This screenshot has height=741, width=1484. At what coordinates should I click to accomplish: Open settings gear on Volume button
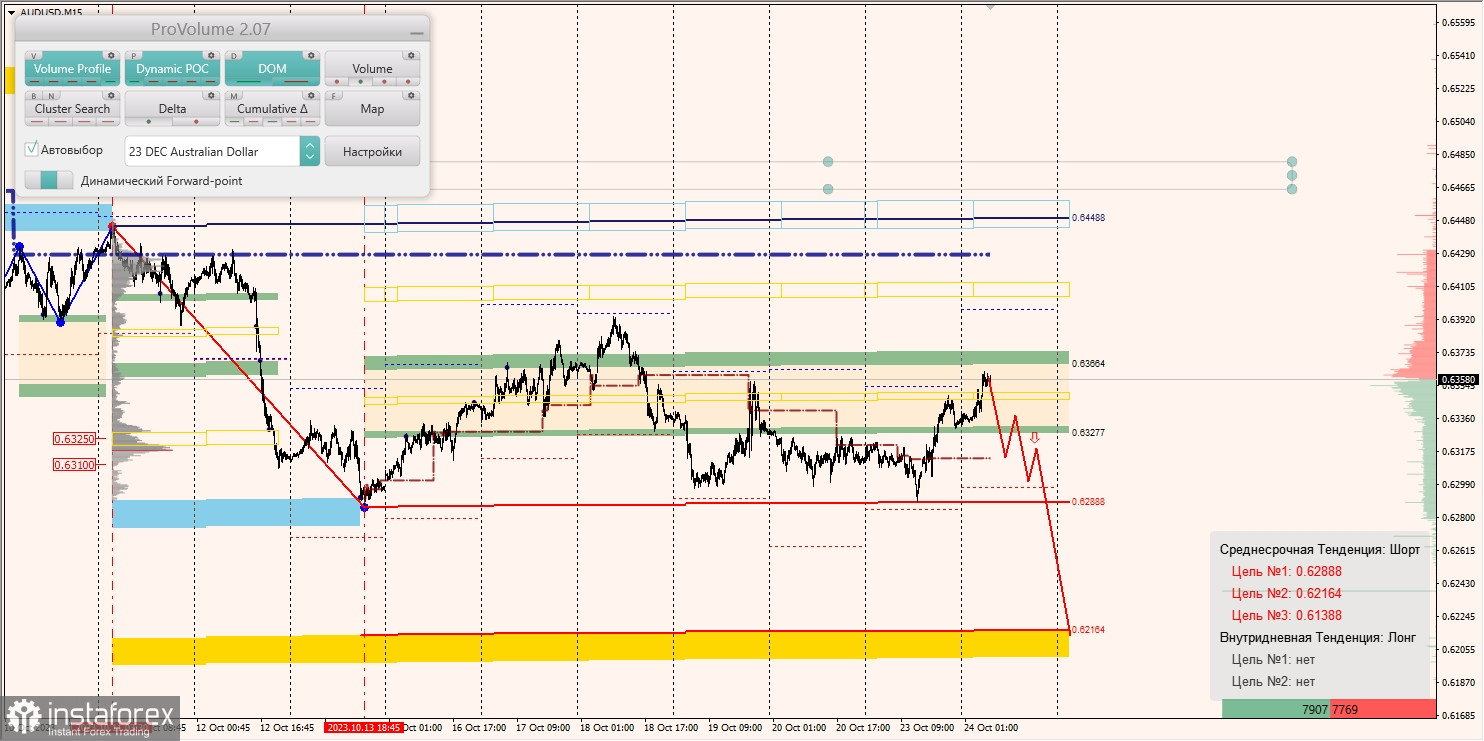click(411, 55)
